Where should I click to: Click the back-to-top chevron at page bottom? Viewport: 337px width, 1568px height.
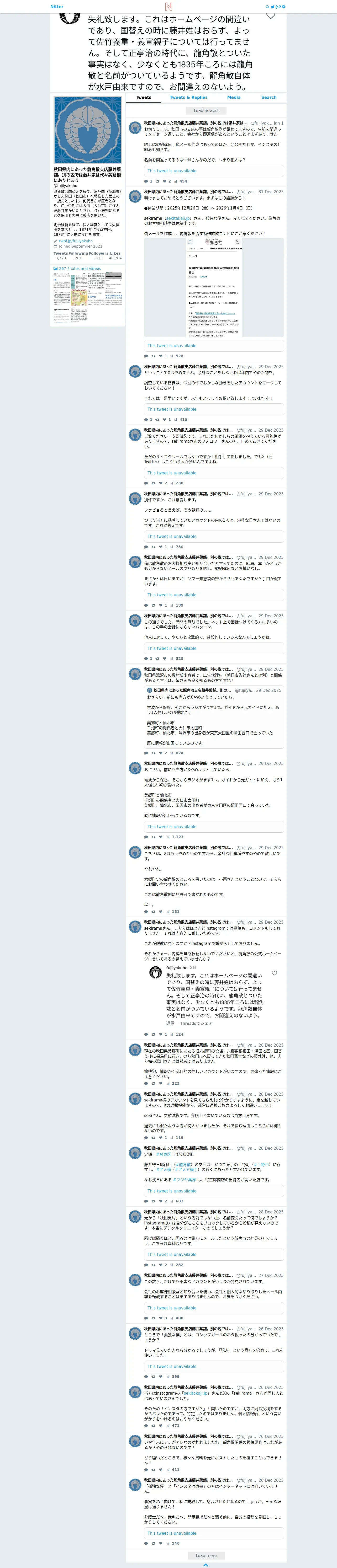pyautogui.click(x=205, y=1564)
